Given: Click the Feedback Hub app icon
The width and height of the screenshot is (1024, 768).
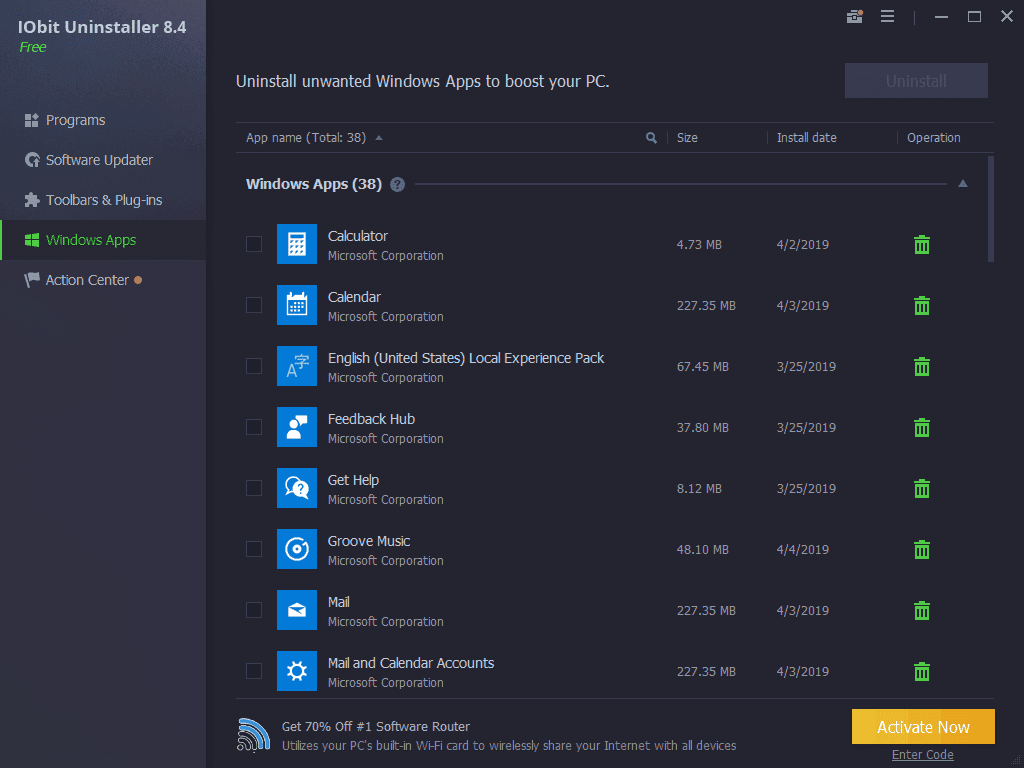Looking at the screenshot, I should [296, 427].
